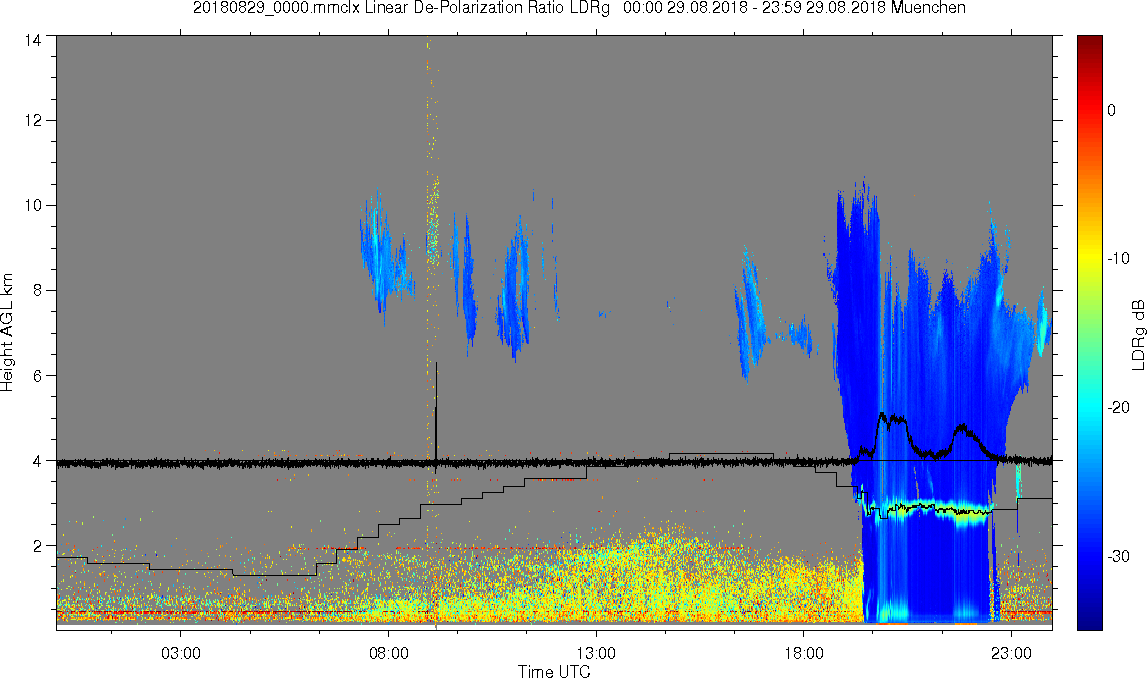Click the 'LDRg dB' colorbar label
This screenshot has width=1147, height=678.
[1137, 334]
